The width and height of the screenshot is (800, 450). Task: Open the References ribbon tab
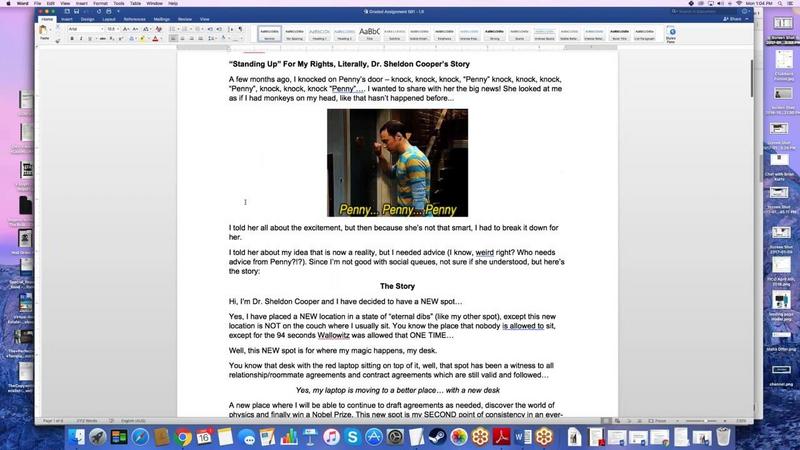tap(134, 19)
